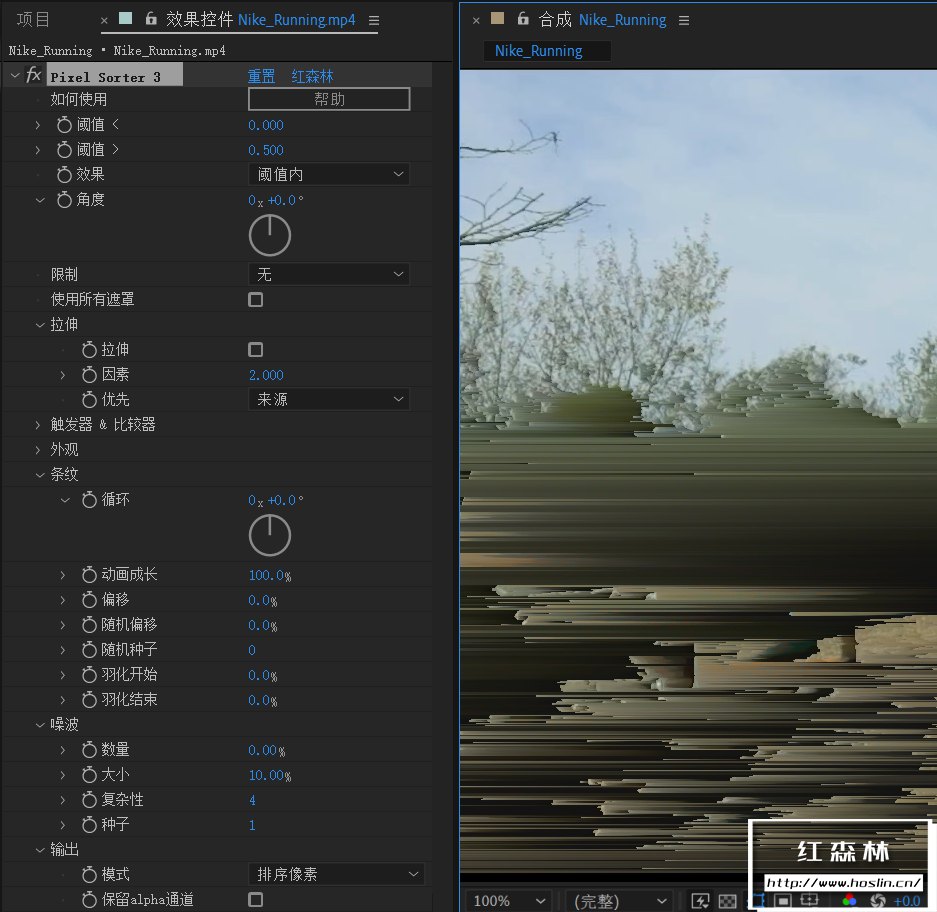This screenshot has height=912, width=937.
Task: Switch to the 项目 panel tab
Action: pyautogui.click(x=33, y=20)
